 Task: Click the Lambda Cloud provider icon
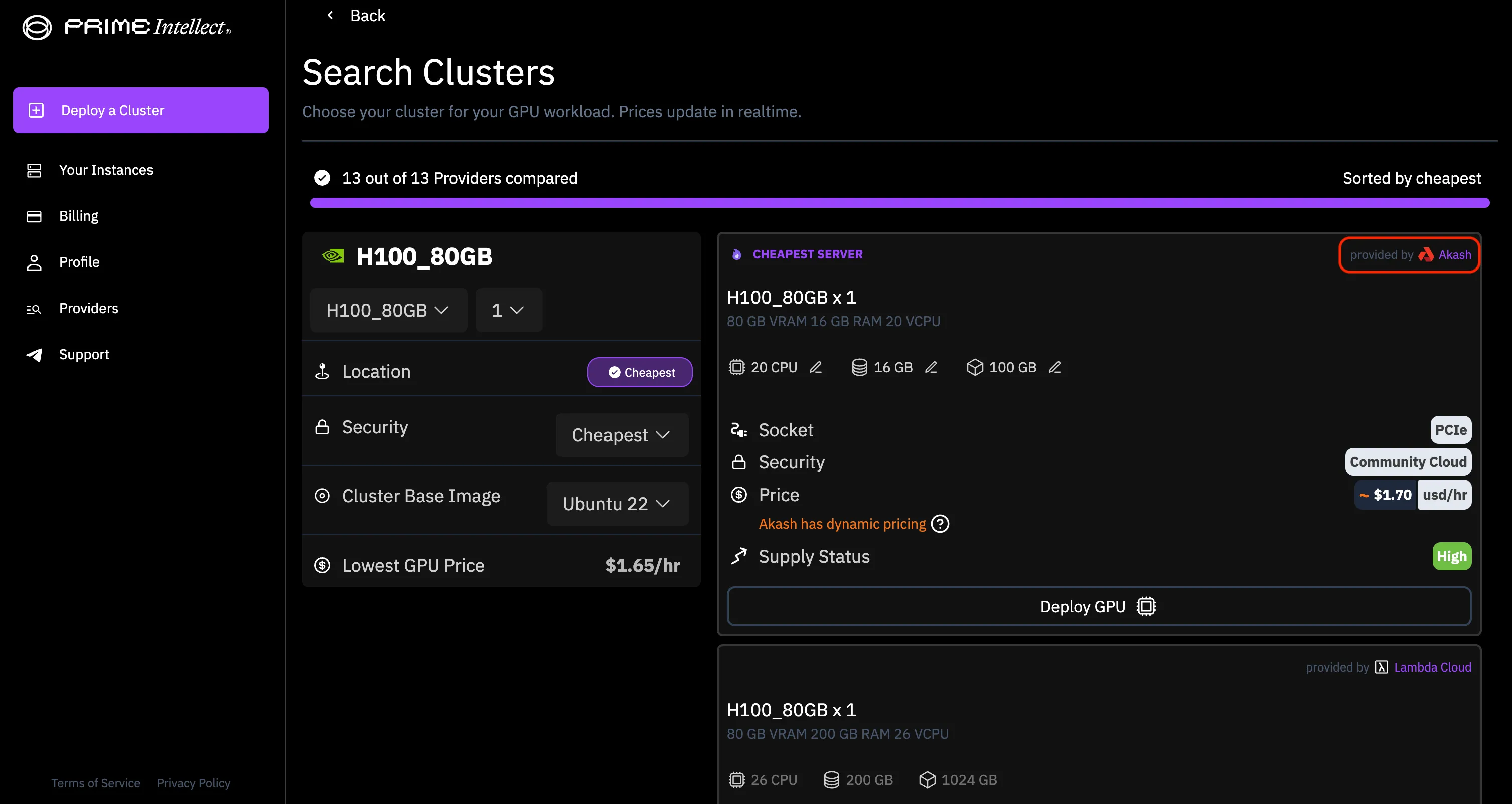tap(1381, 667)
